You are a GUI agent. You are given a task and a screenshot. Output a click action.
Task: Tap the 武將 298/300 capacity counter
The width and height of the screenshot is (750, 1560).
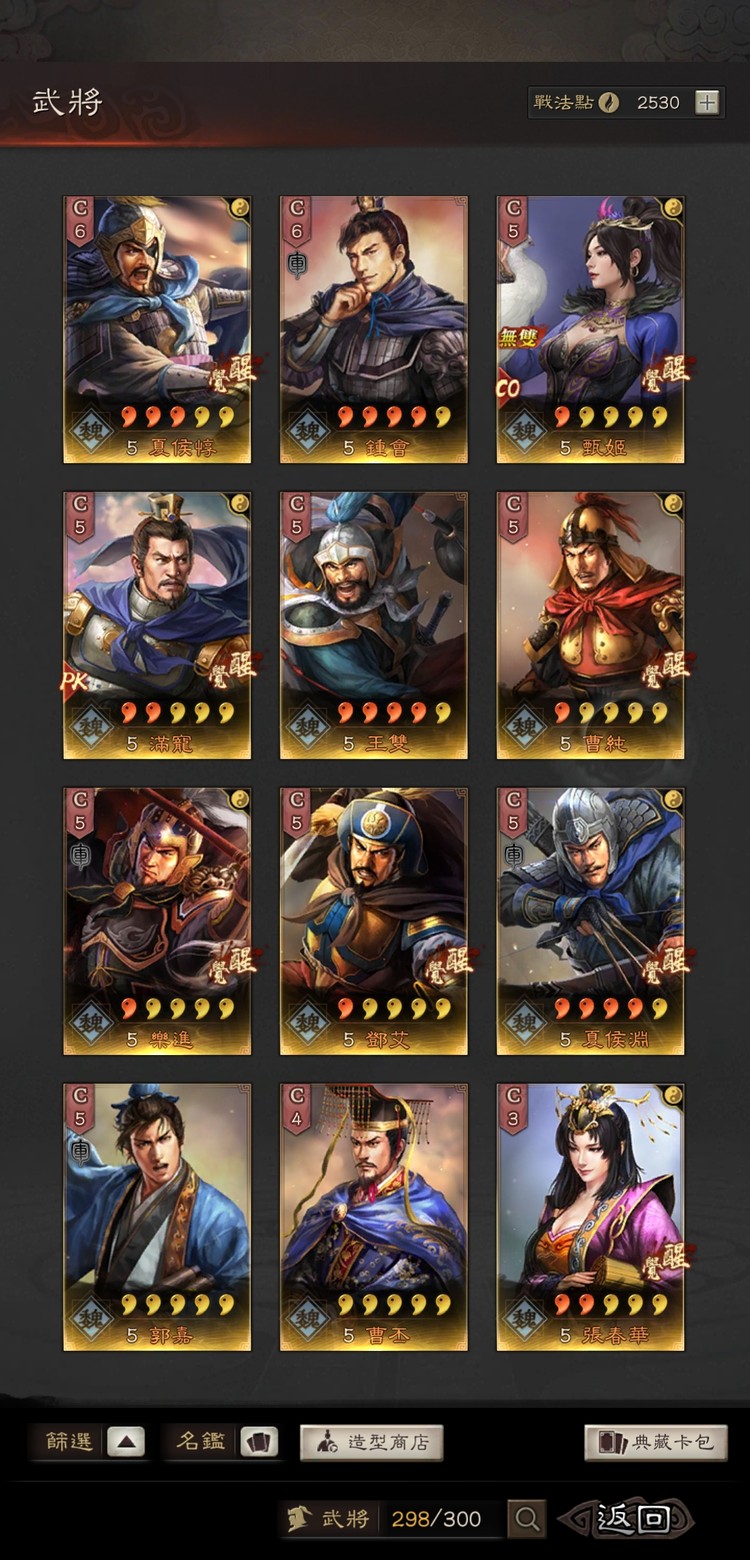[392, 1519]
